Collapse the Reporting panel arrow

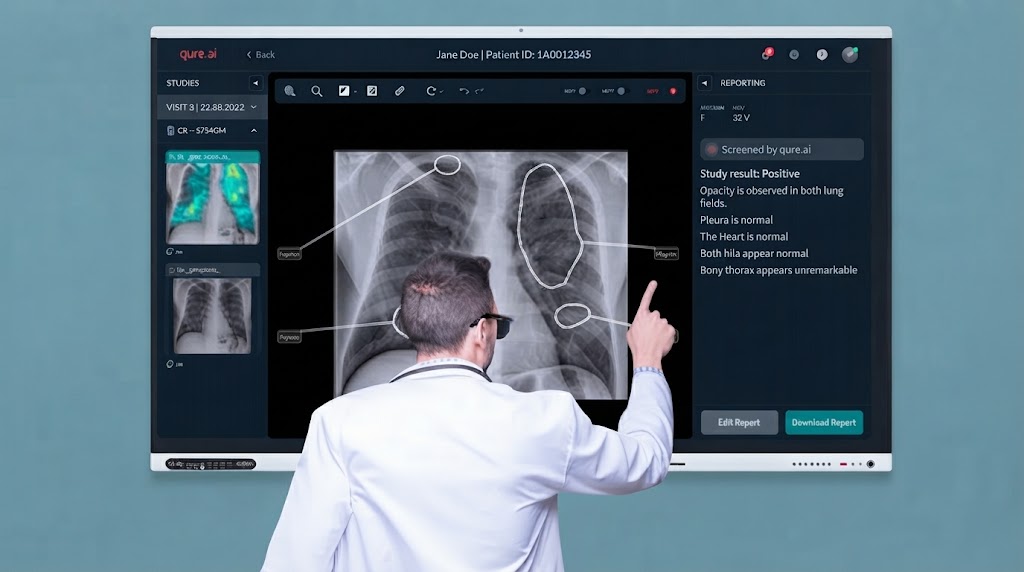704,83
